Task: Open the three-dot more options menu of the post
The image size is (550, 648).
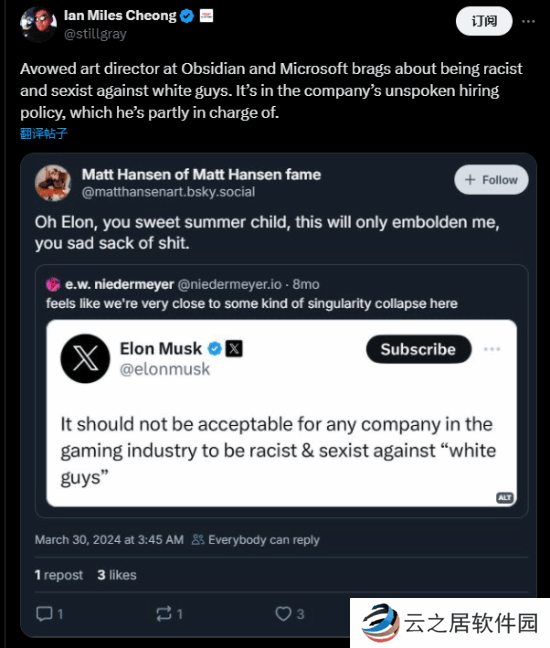Action: [528, 21]
